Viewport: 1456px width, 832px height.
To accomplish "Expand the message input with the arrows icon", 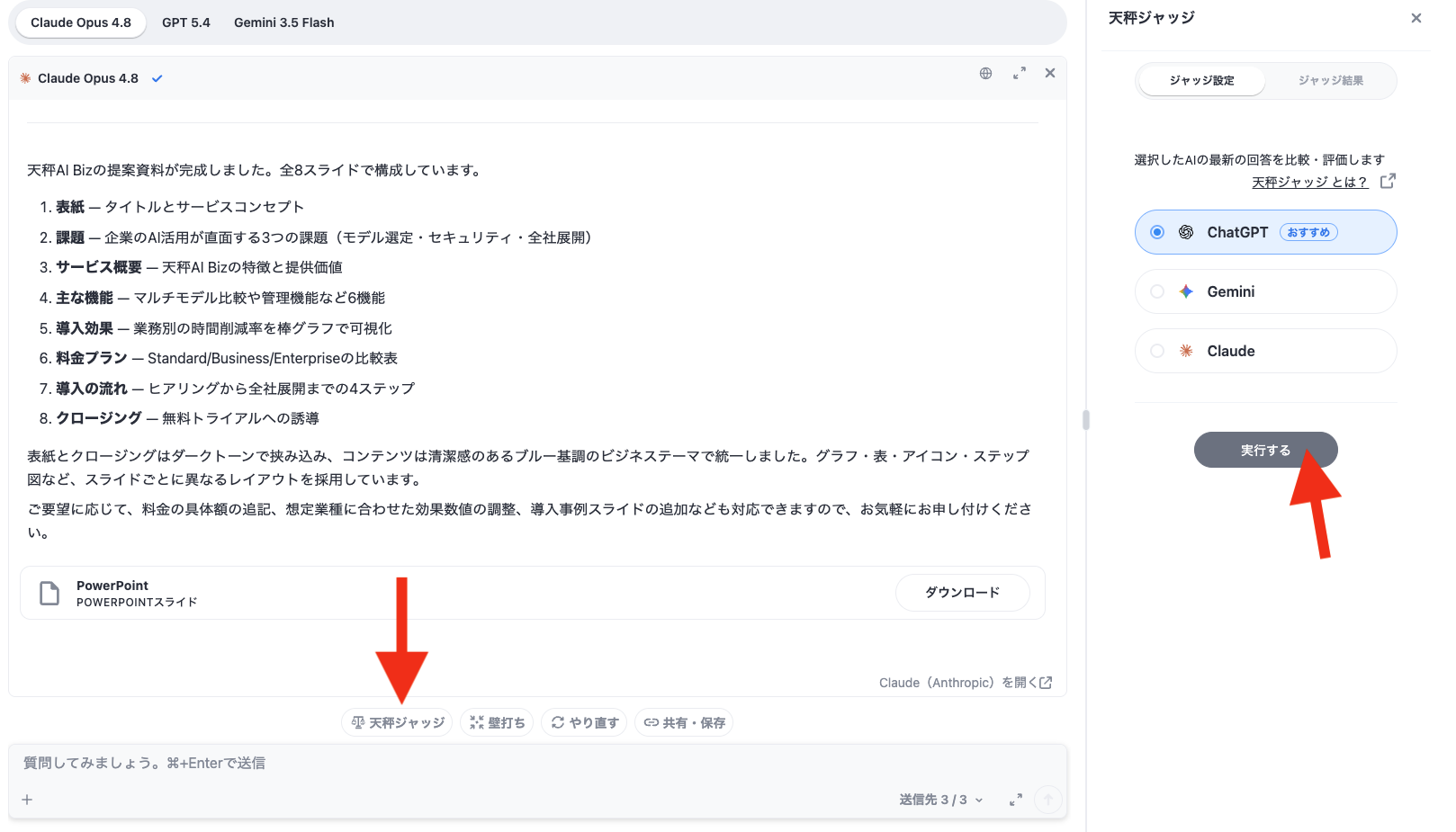I will point(1016,800).
